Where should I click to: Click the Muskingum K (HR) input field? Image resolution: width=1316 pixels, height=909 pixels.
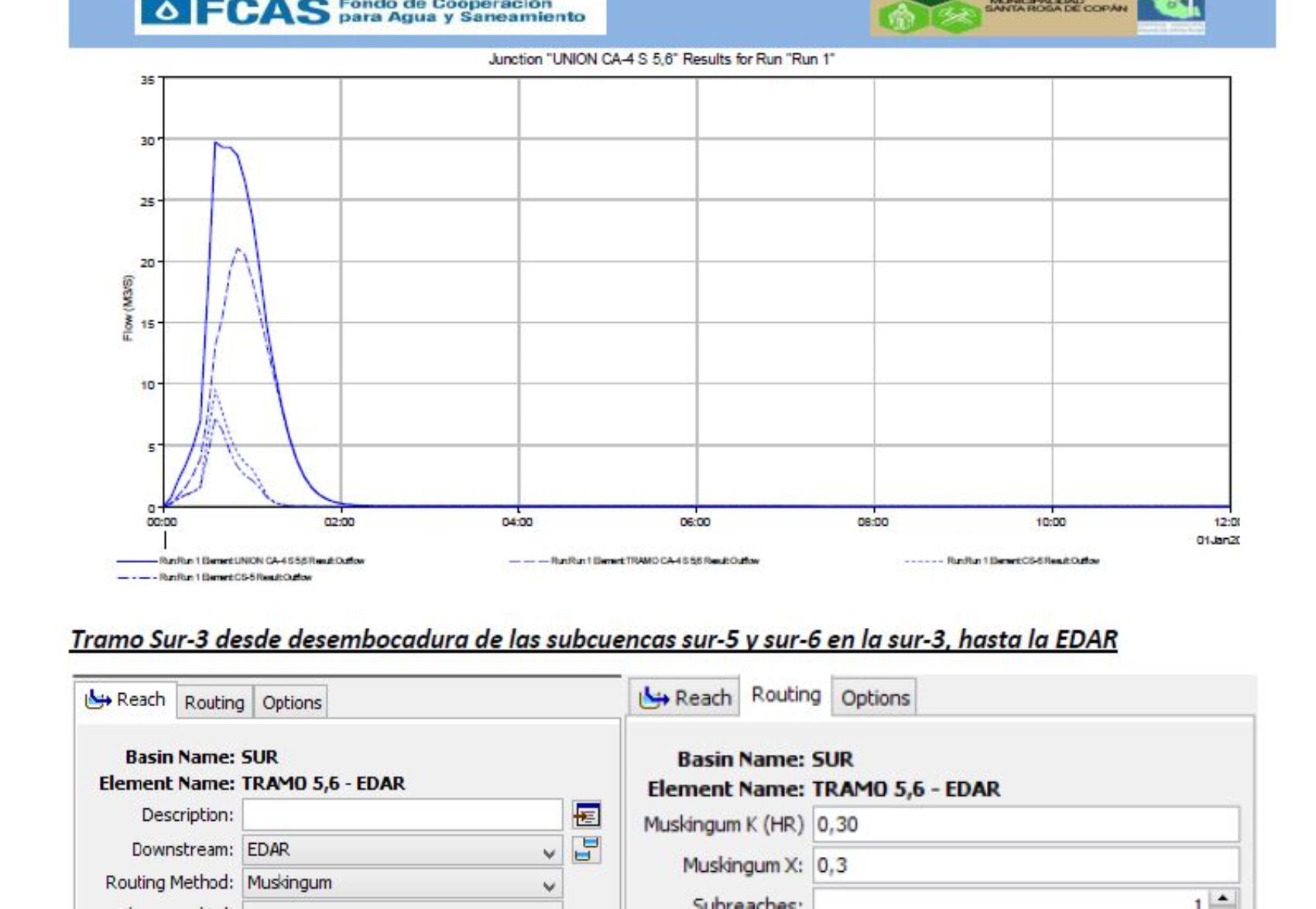(x=1025, y=825)
